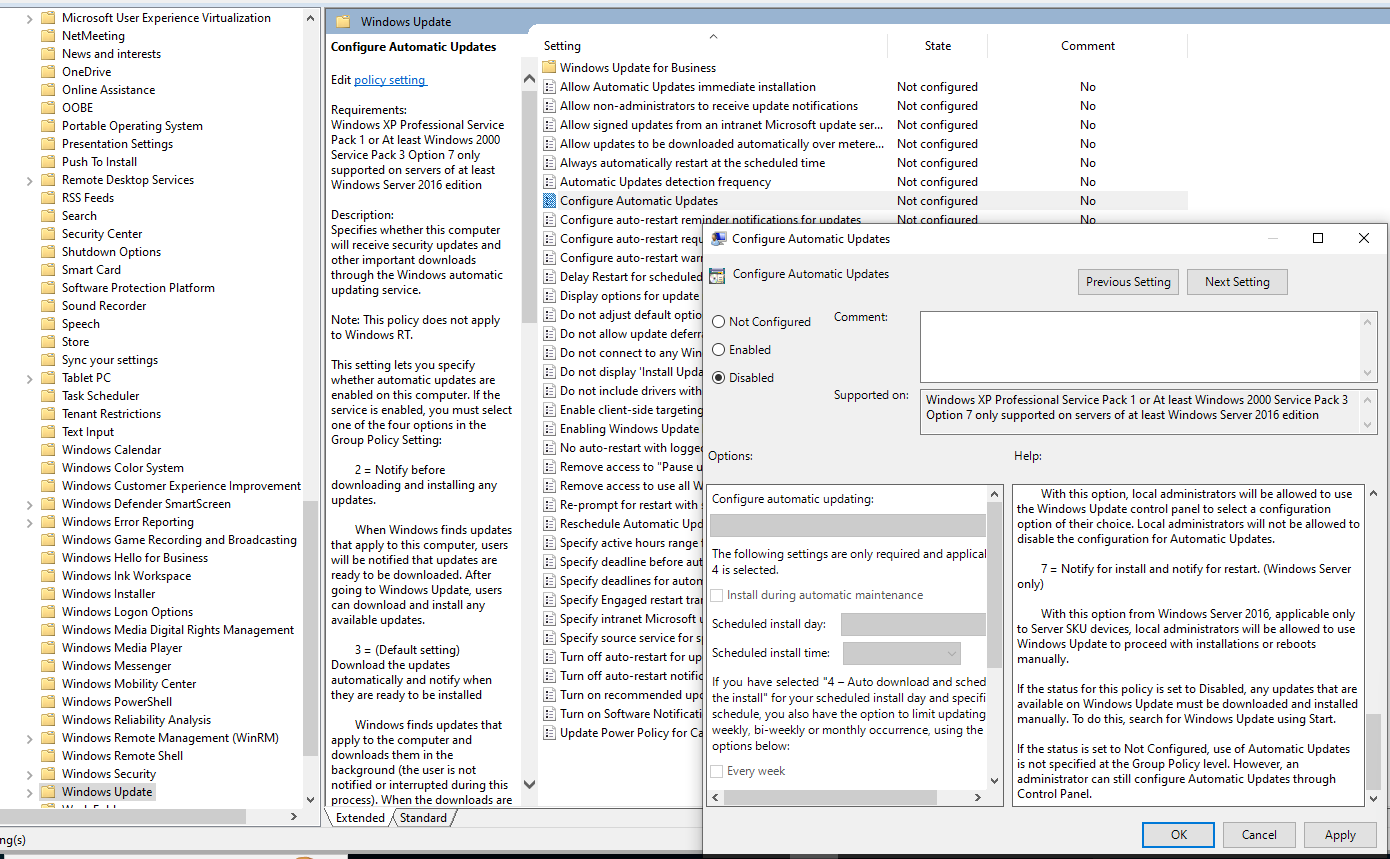Expand the Windows Defender SmartScreen node
Viewport: 1390px width, 859px height.
[28, 504]
